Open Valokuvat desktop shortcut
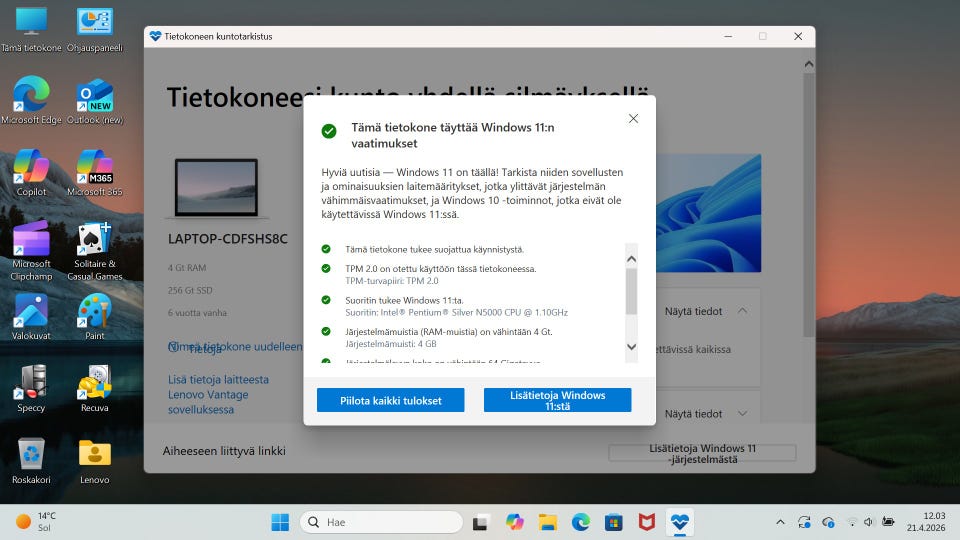The height and width of the screenshot is (540, 960). point(31,317)
